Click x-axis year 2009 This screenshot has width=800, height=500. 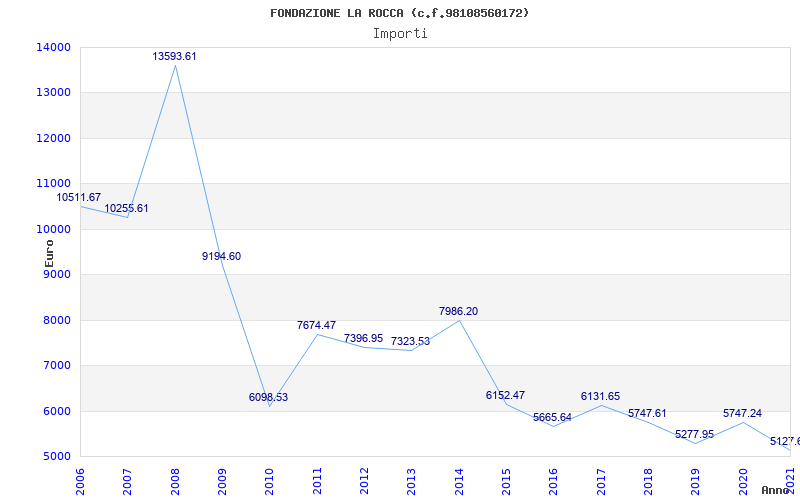tap(222, 482)
